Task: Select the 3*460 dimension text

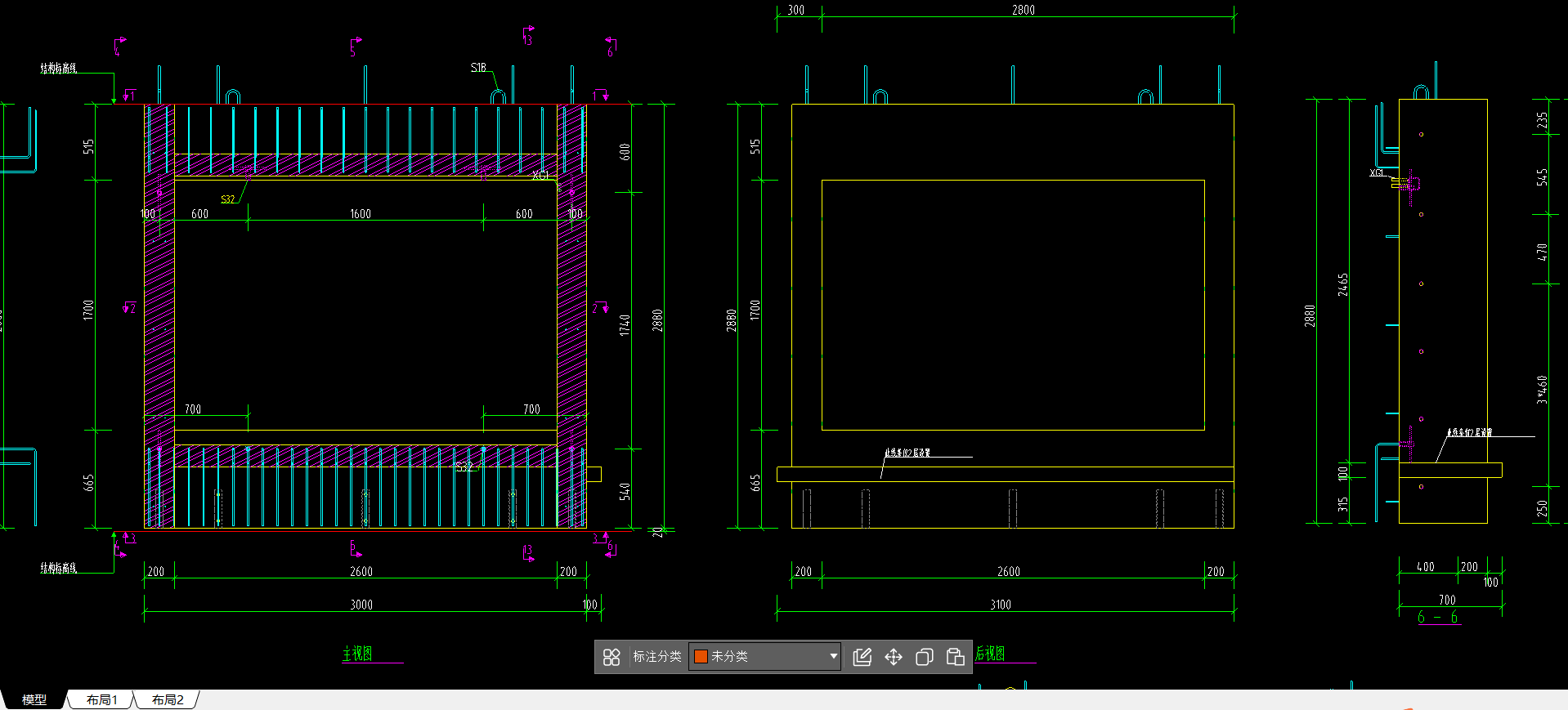Action: (x=1542, y=390)
